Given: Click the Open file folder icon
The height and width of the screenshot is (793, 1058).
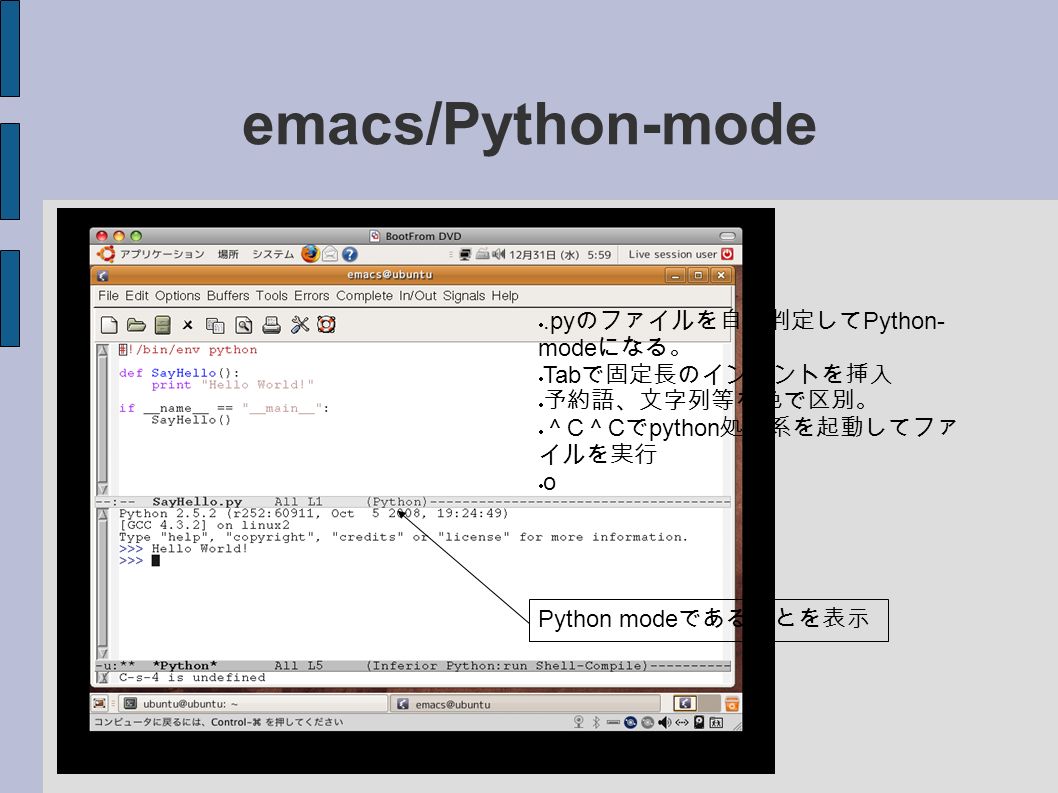Looking at the screenshot, I should point(136,325).
